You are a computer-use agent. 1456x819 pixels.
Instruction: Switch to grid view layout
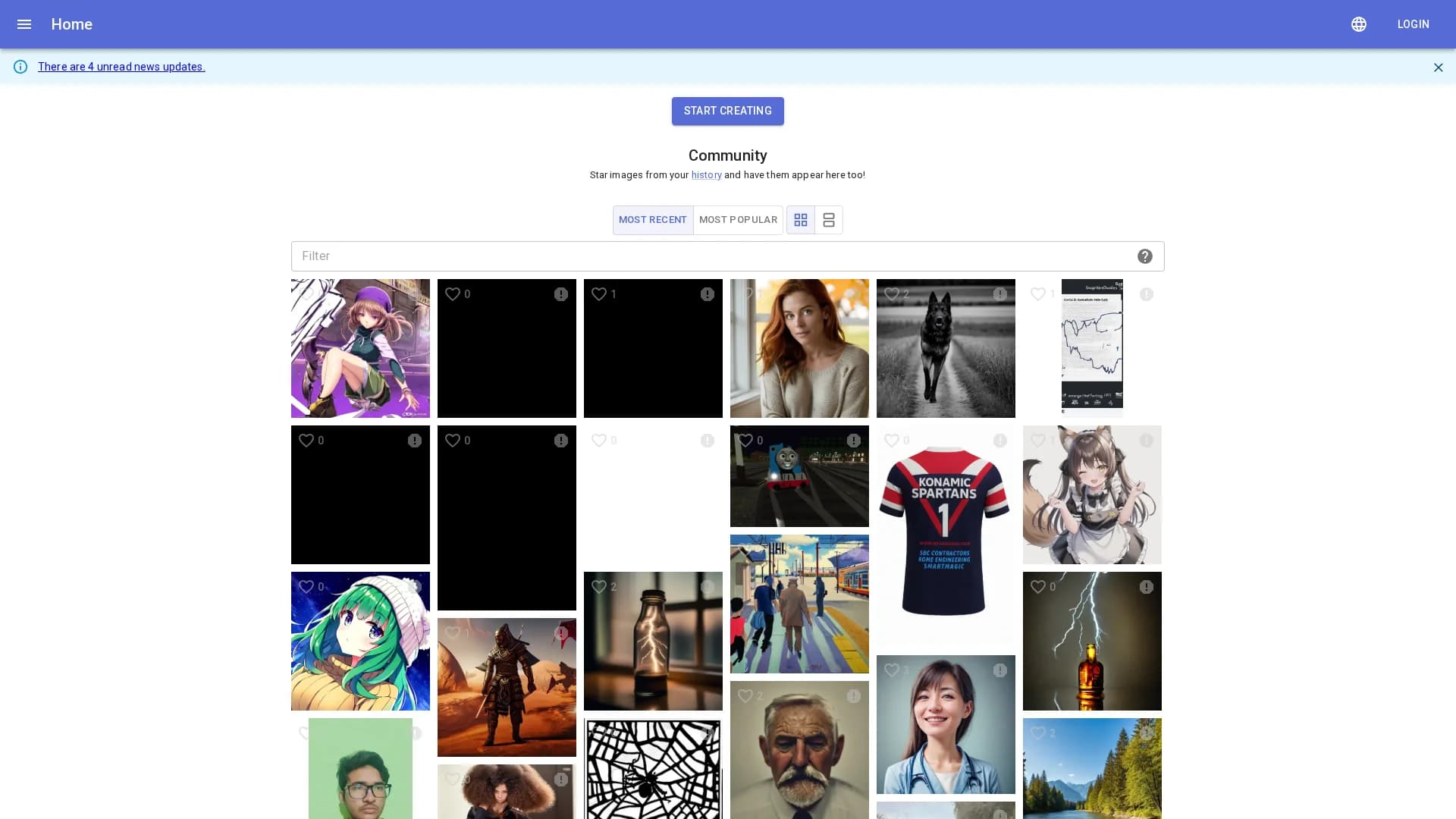tap(801, 220)
